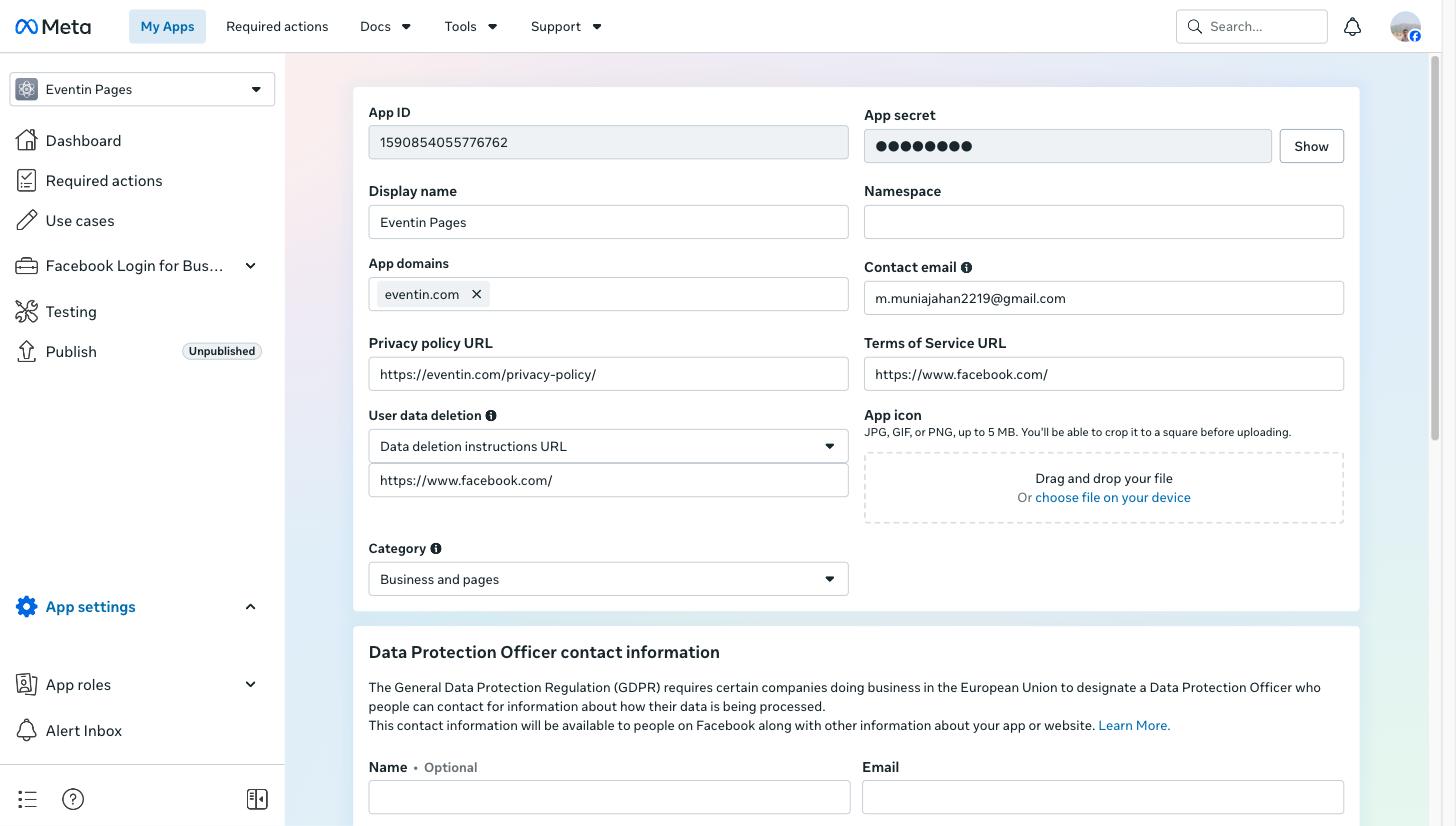Open Dashboard in the sidebar
This screenshot has width=1456, height=826.
[x=83, y=141]
